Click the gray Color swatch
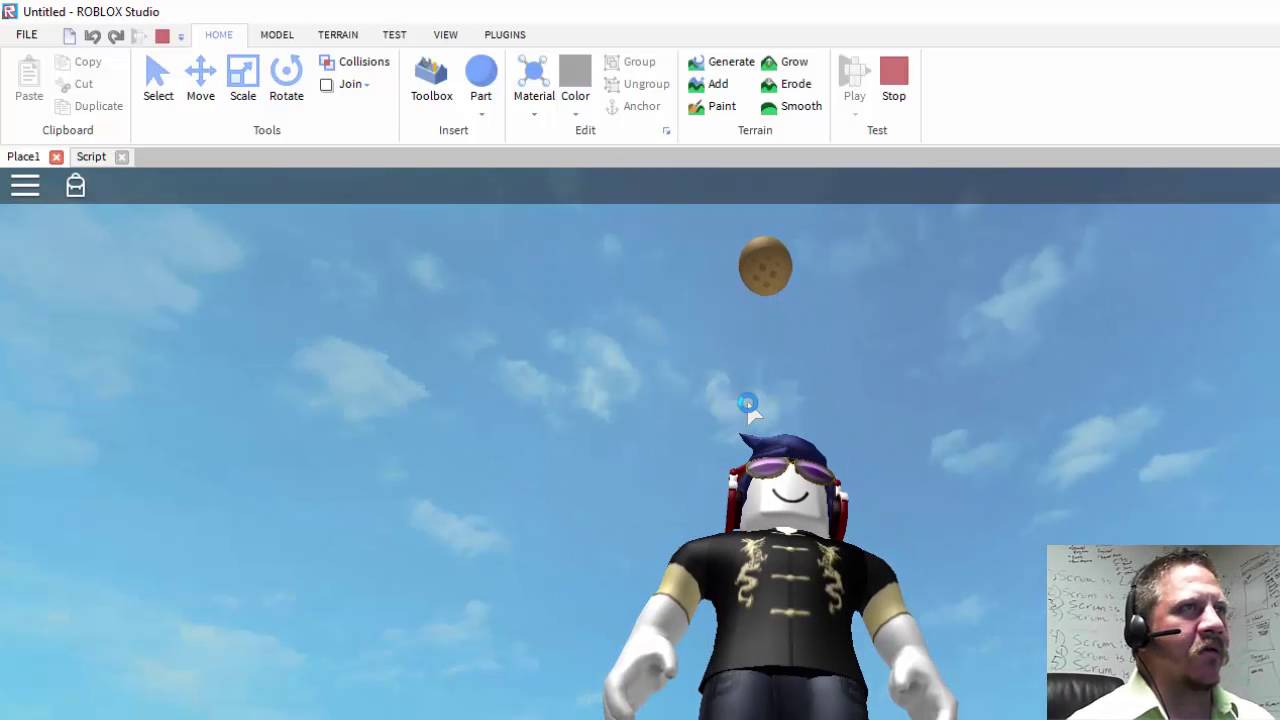The width and height of the screenshot is (1280, 720). 575,71
